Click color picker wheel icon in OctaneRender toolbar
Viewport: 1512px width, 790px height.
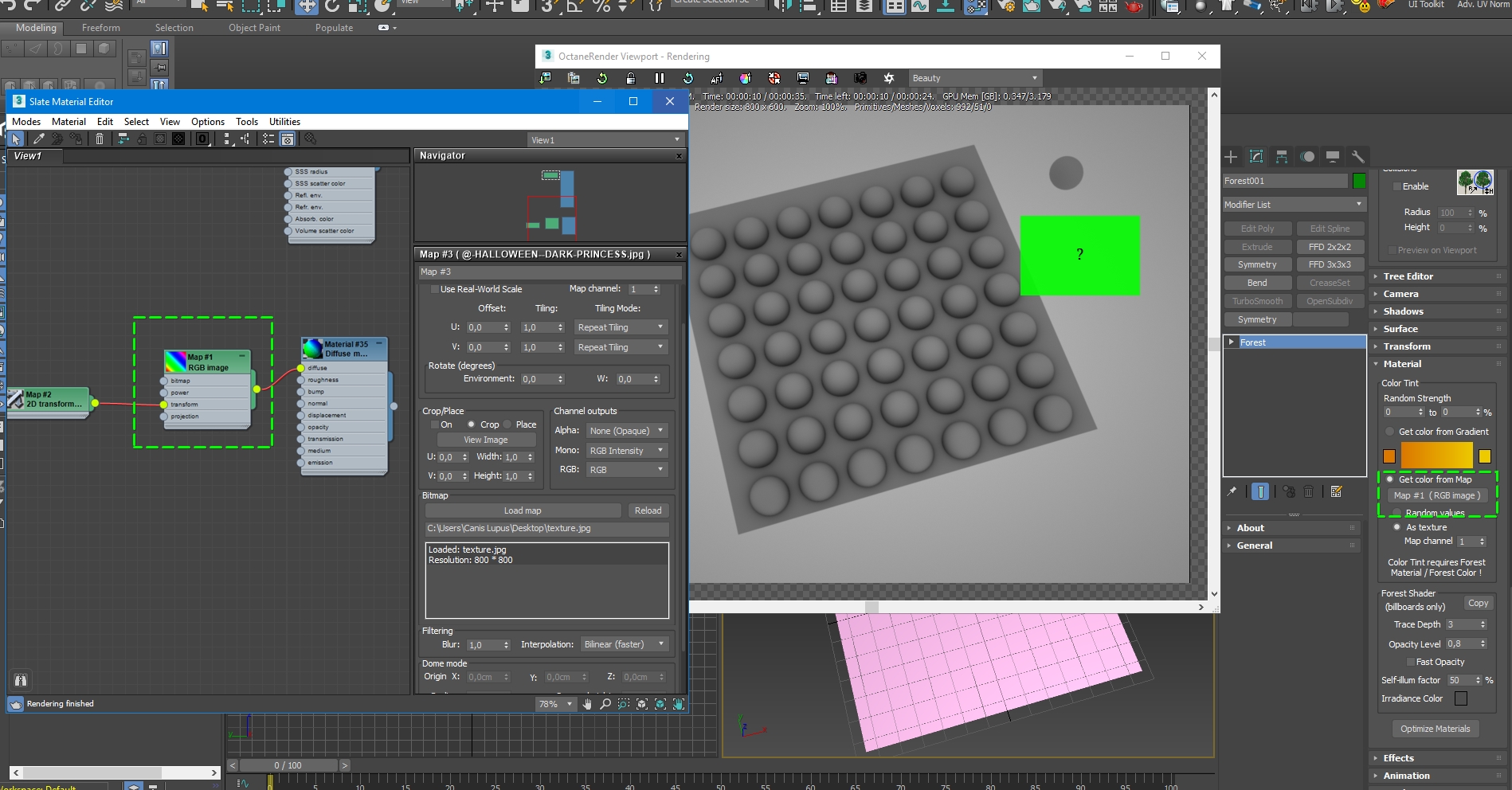(745, 78)
